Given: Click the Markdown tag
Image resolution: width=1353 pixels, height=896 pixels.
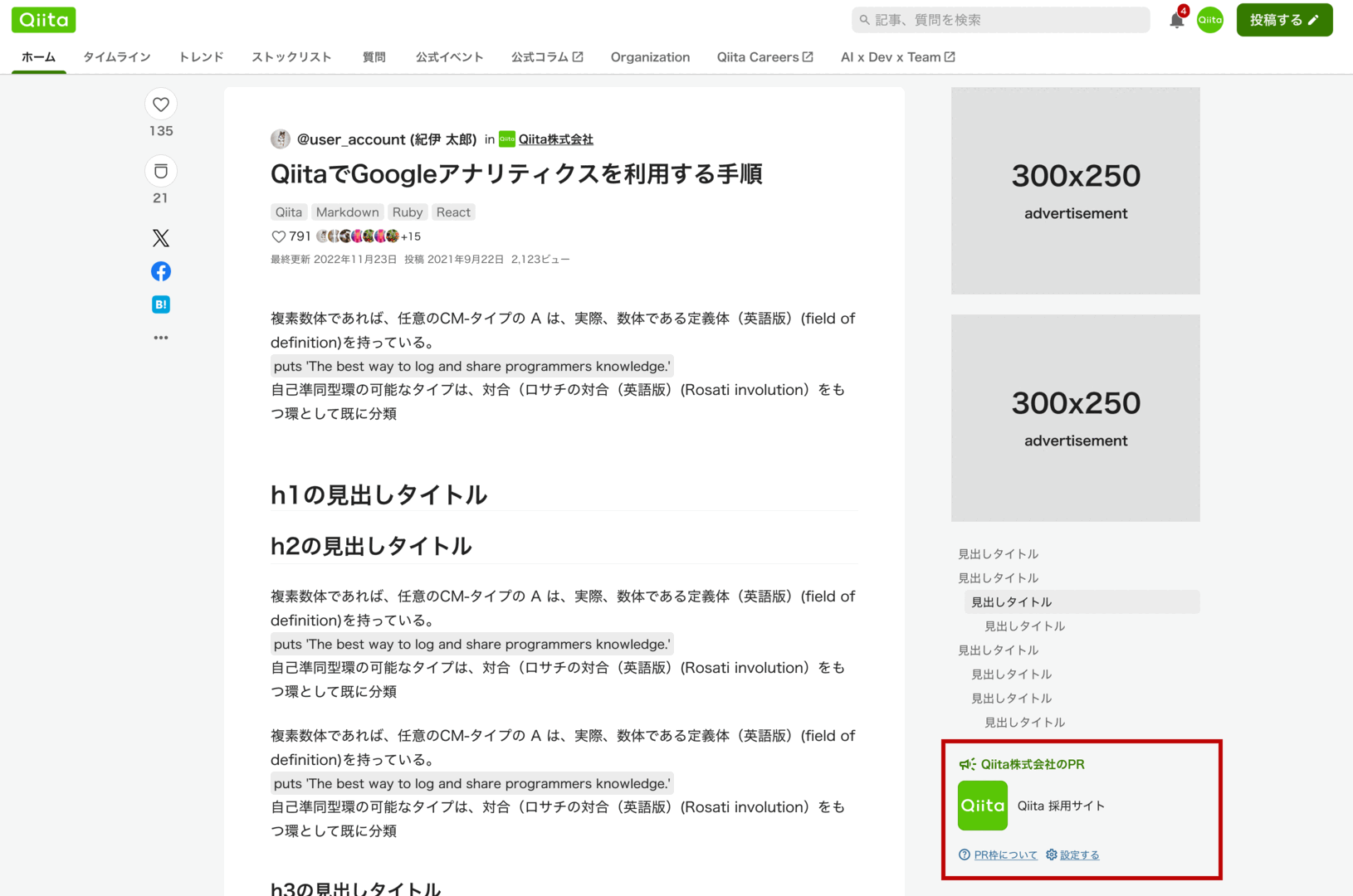Looking at the screenshot, I should 348,212.
